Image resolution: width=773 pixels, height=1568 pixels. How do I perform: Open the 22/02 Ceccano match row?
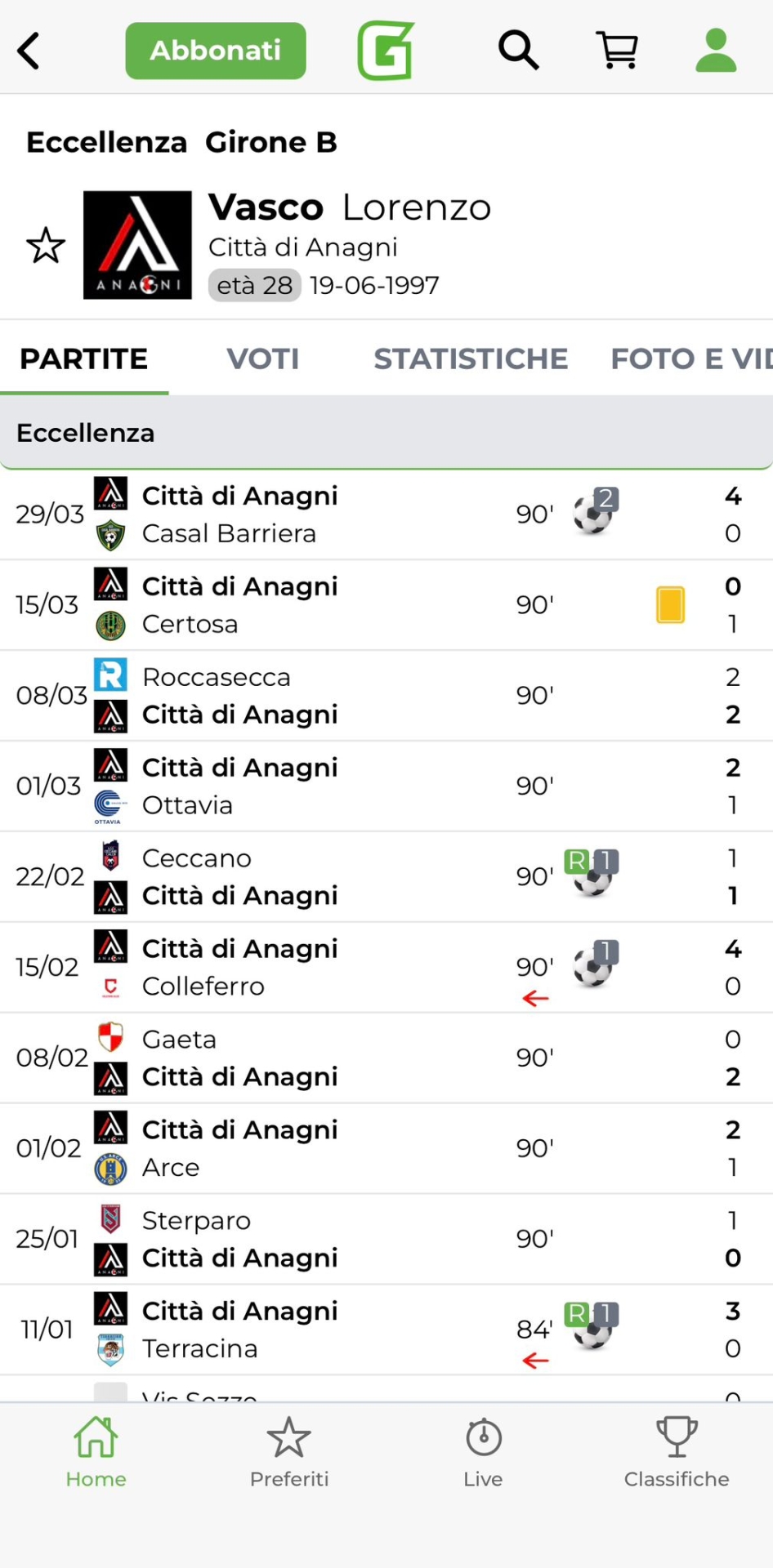point(327,877)
